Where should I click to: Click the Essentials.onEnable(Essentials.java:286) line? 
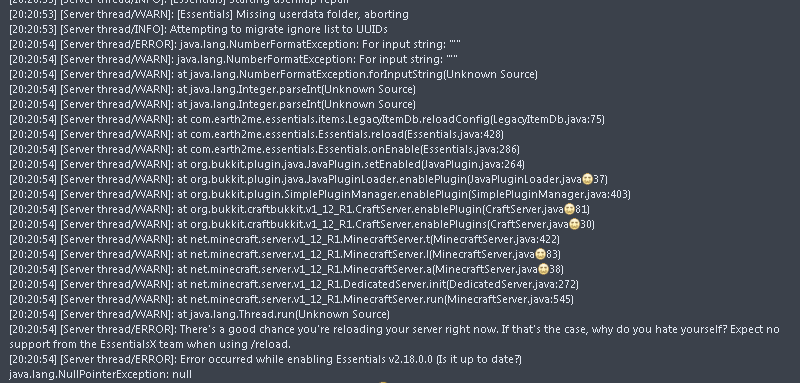coord(264,149)
